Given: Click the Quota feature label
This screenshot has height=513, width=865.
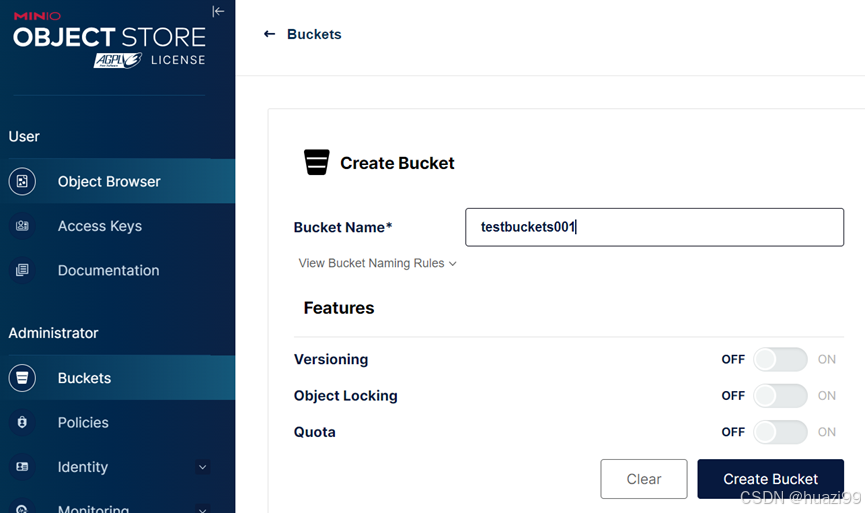Looking at the screenshot, I should (x=314, y=432).
